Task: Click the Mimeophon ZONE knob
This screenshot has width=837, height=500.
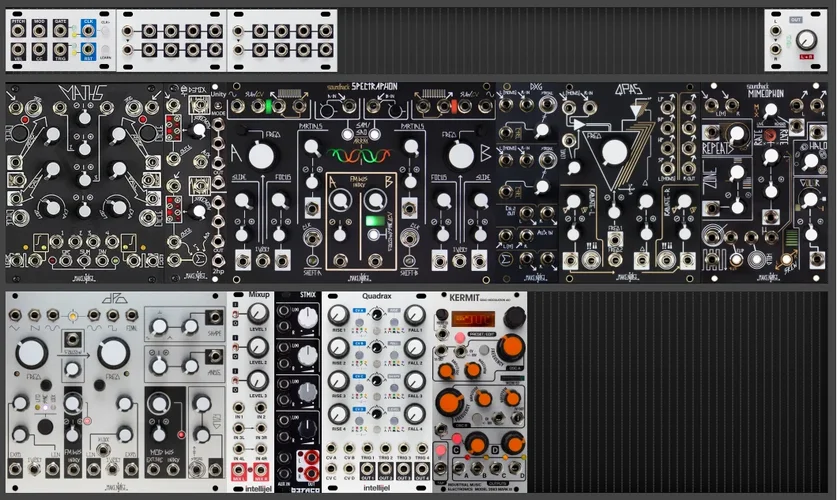Action: 737,173
